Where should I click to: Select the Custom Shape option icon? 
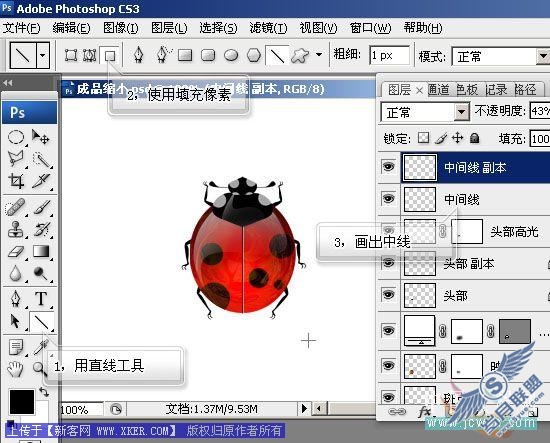(x=300, y=55)
